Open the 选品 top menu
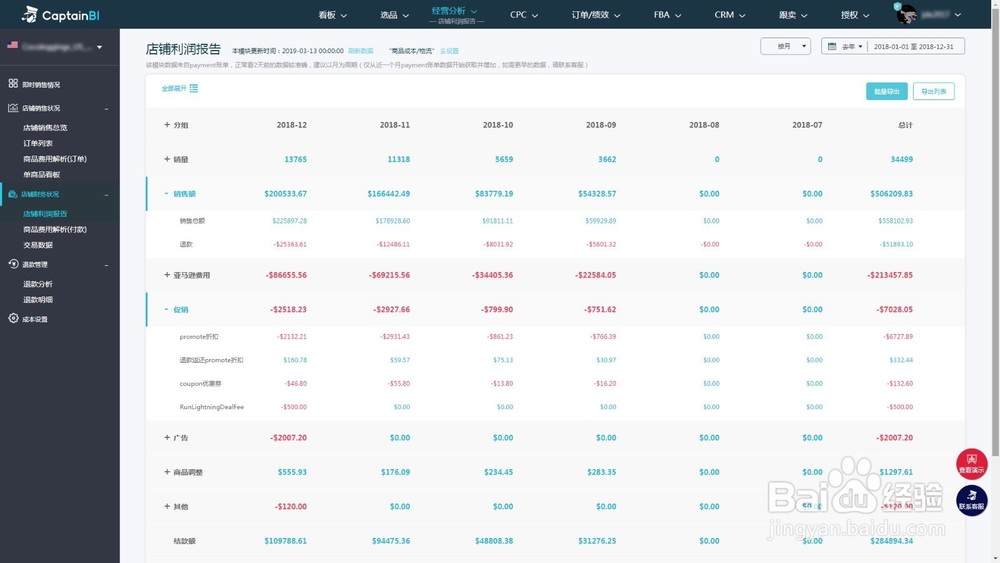 point(394,15)
